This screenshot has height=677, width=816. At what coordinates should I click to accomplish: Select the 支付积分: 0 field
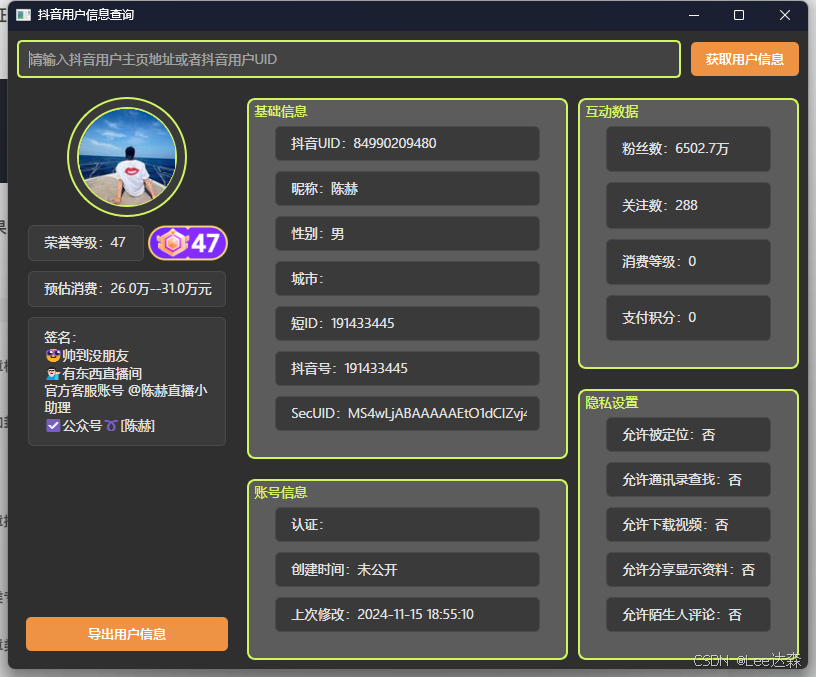[688, 318]
